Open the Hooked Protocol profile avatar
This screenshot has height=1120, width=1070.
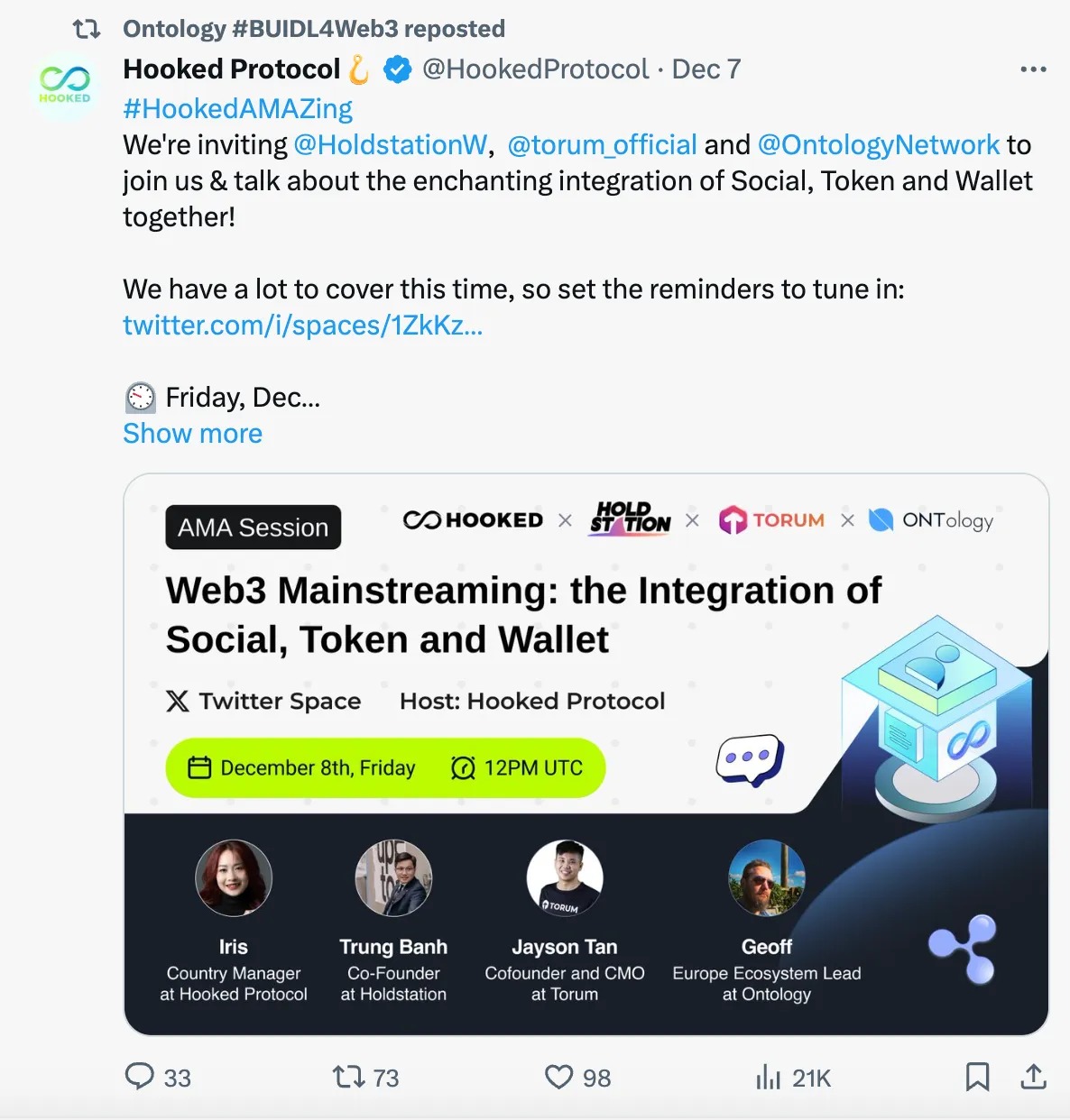tap(65, 87)
